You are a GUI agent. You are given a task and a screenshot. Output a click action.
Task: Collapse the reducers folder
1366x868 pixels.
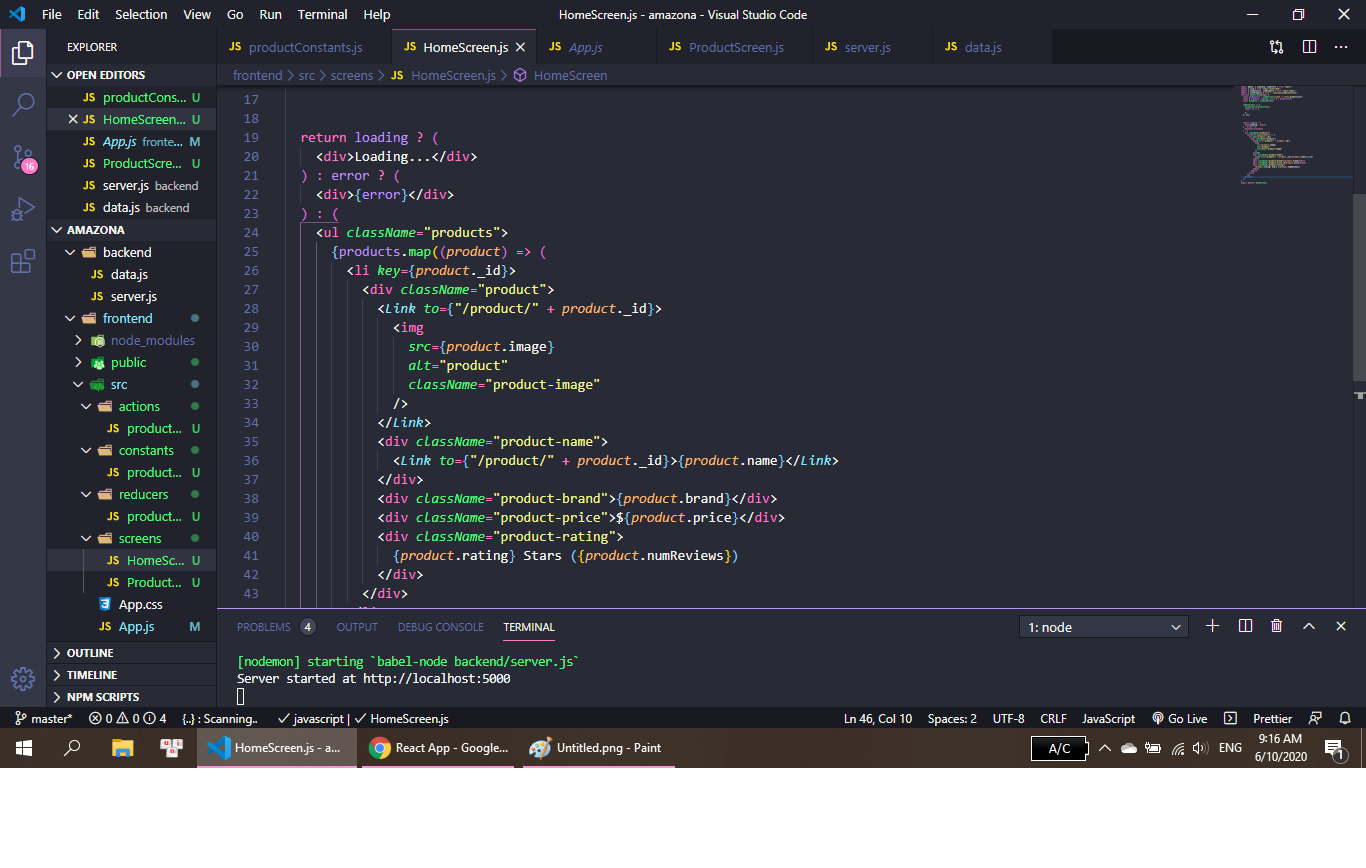[x=131, y=494]
